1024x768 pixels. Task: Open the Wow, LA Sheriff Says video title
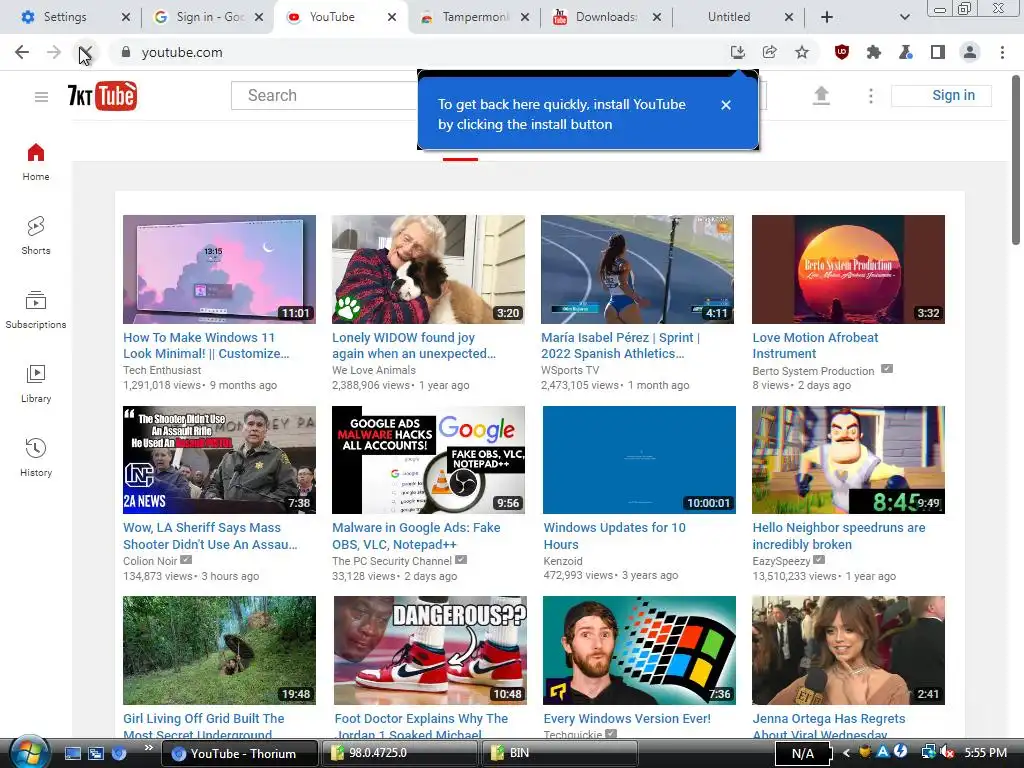(x=210, y=536)
